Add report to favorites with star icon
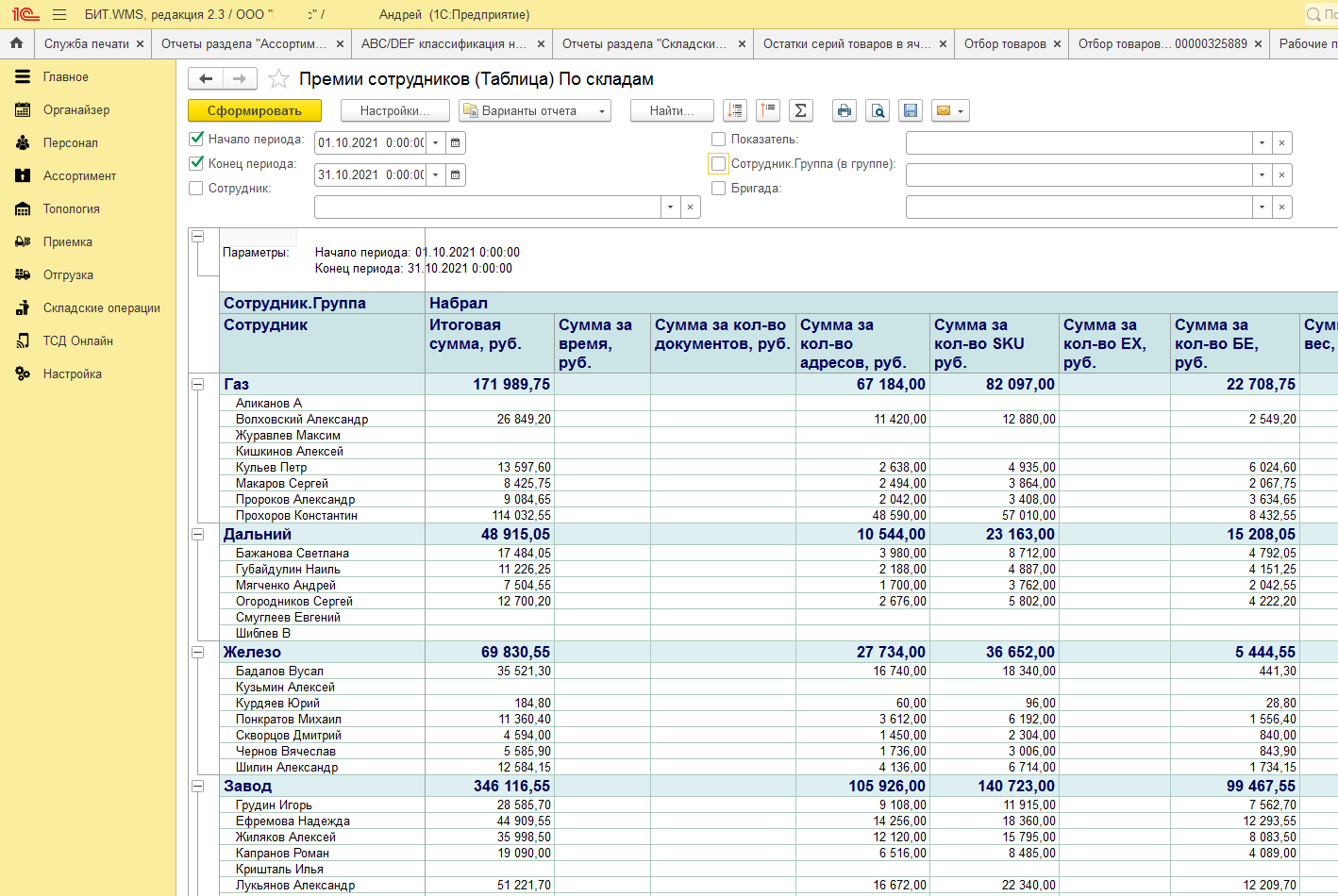Screen dimensions: 1338x896 278,79
